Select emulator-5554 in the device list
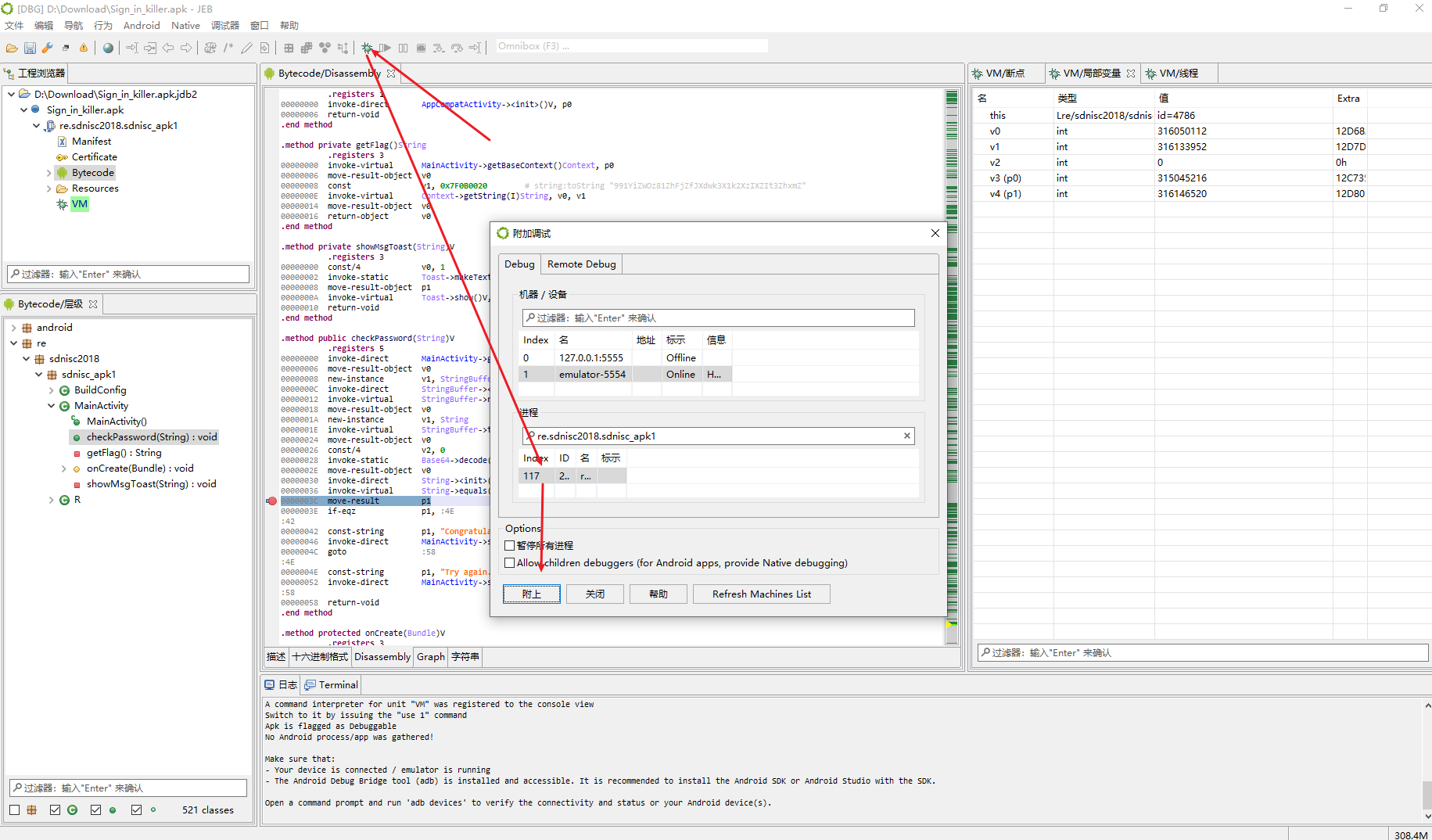Viewport: 1432px width, 840px height. [592, 374]
